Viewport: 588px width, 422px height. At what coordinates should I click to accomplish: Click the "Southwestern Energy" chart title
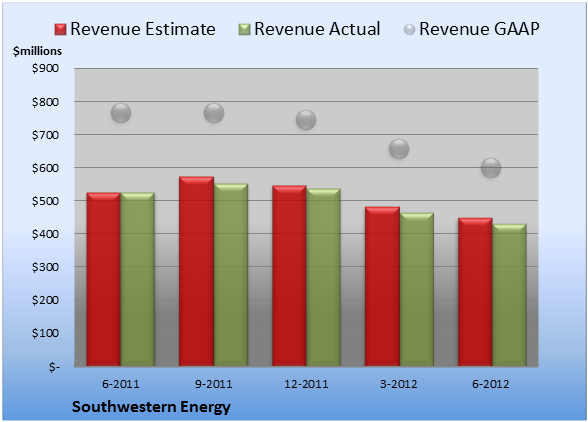pos(151,407)
